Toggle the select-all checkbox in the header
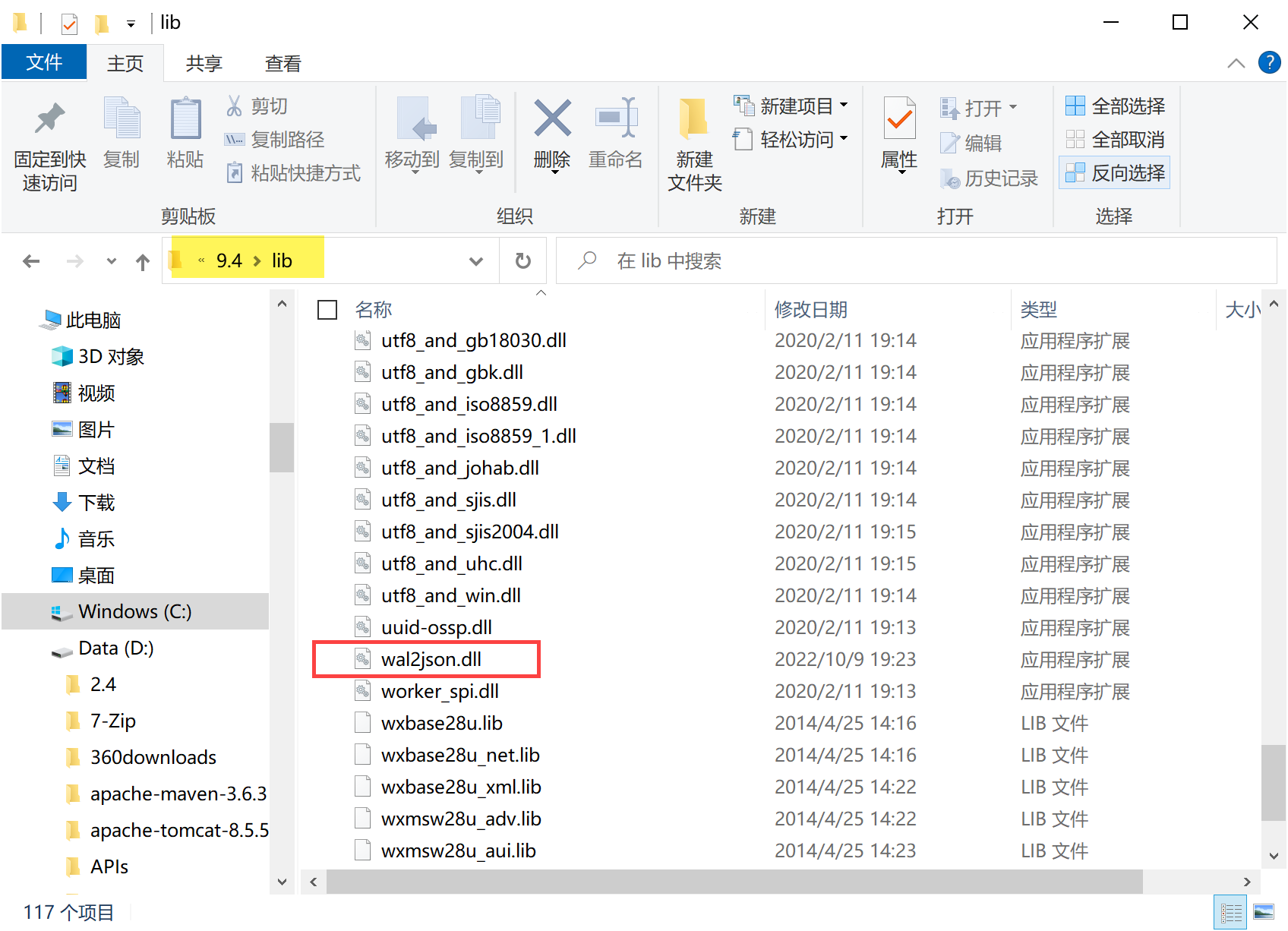1288x931 pixels. [x=327, y=310]
